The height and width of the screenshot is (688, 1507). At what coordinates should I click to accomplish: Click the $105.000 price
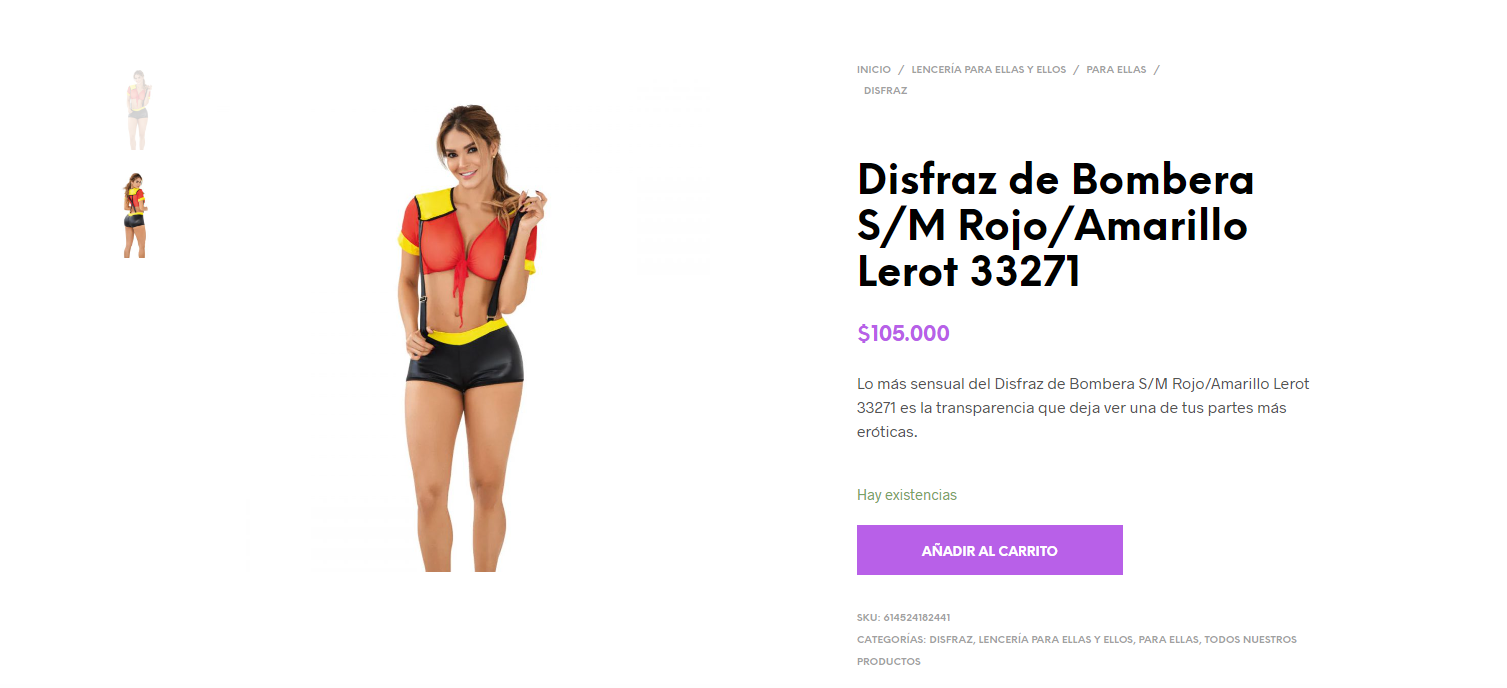[x=903, y=334]
